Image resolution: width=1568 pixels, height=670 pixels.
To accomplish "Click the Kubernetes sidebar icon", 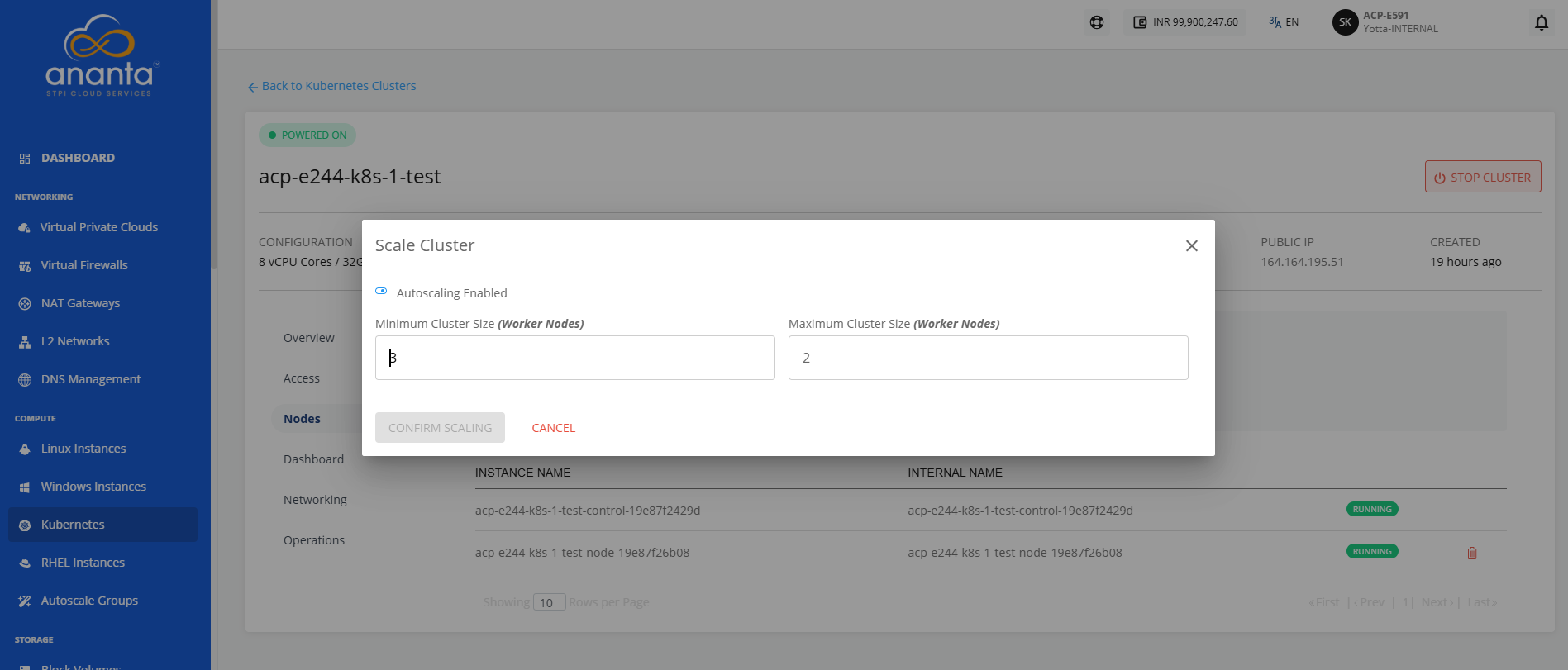I will [x=25, y=525].
